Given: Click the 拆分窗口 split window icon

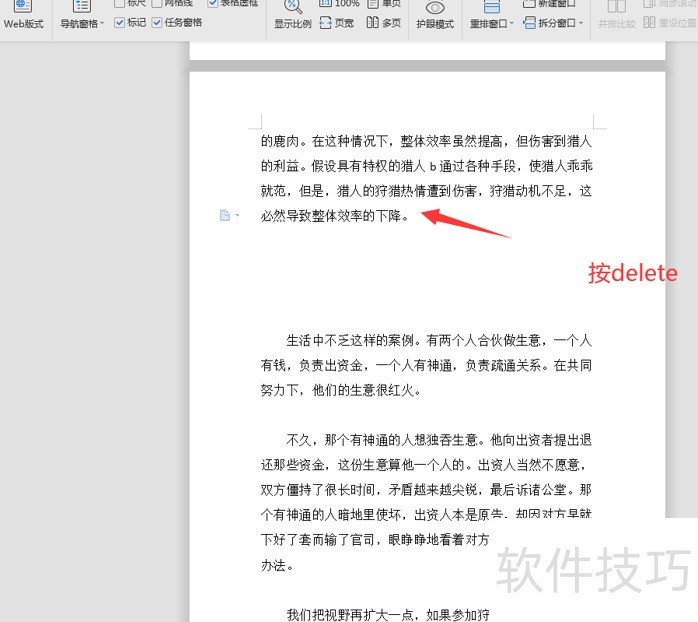Looking at the screenshot, I should tap(530, 23).
